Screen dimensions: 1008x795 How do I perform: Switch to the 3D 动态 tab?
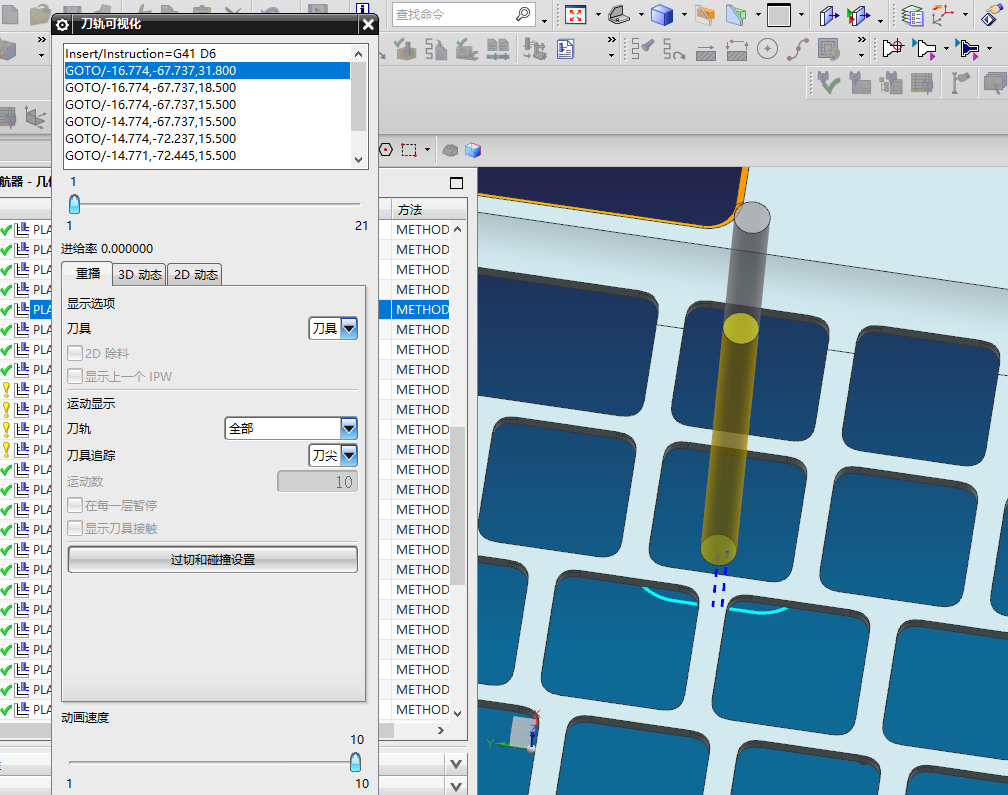tap(138, 275)
